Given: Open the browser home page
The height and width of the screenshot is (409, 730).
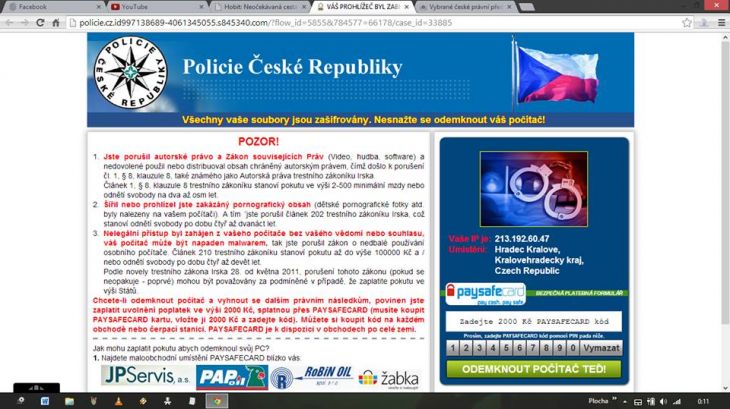Looking at the screenshot, I should point(55,23).
